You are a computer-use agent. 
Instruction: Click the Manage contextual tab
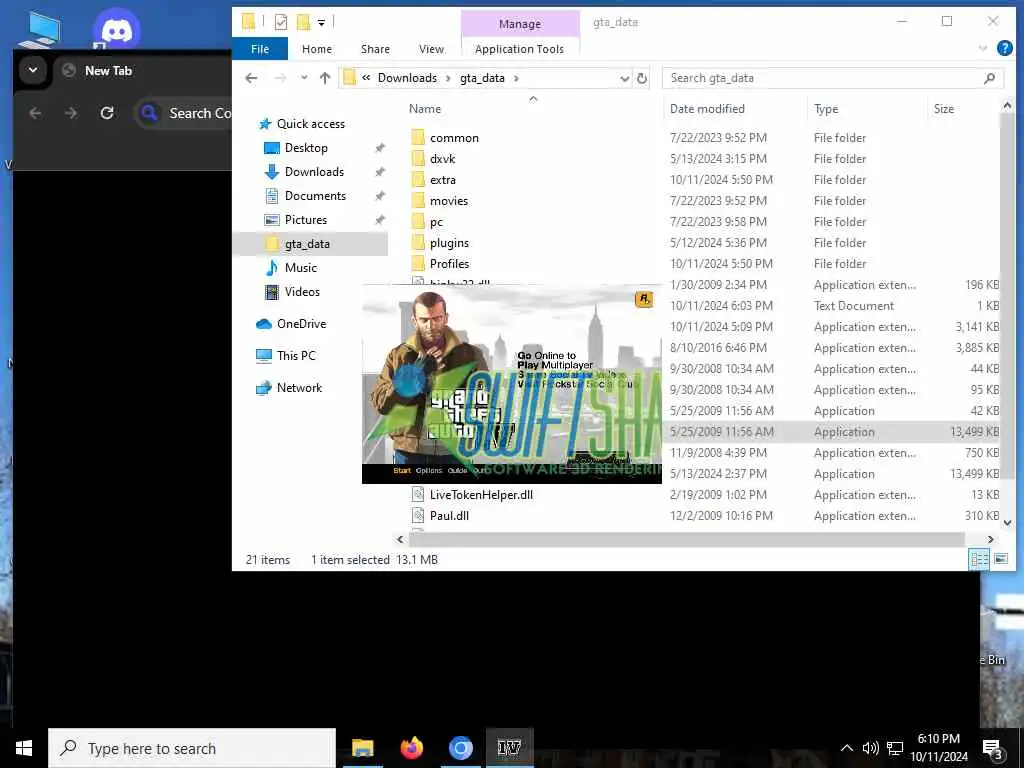click(520, 24)
